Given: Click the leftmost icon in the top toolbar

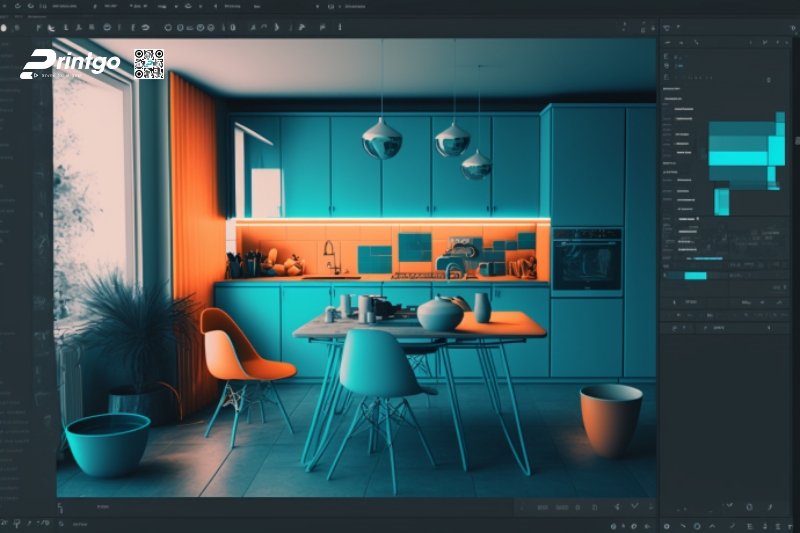Looking at the screenshot, I should click(x=5, y=27).
